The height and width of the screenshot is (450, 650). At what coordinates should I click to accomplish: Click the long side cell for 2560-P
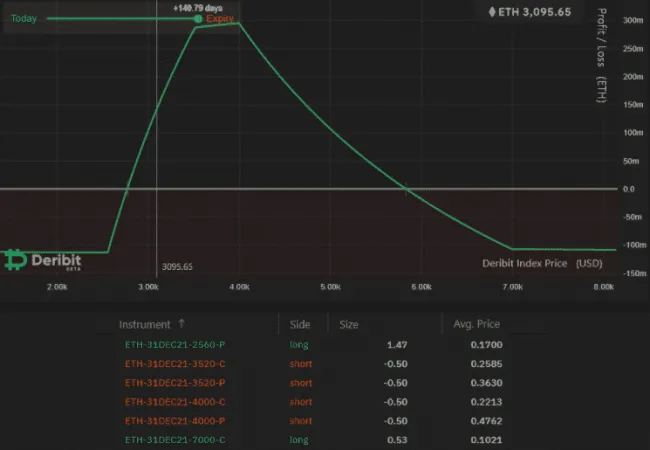[299, 345]
